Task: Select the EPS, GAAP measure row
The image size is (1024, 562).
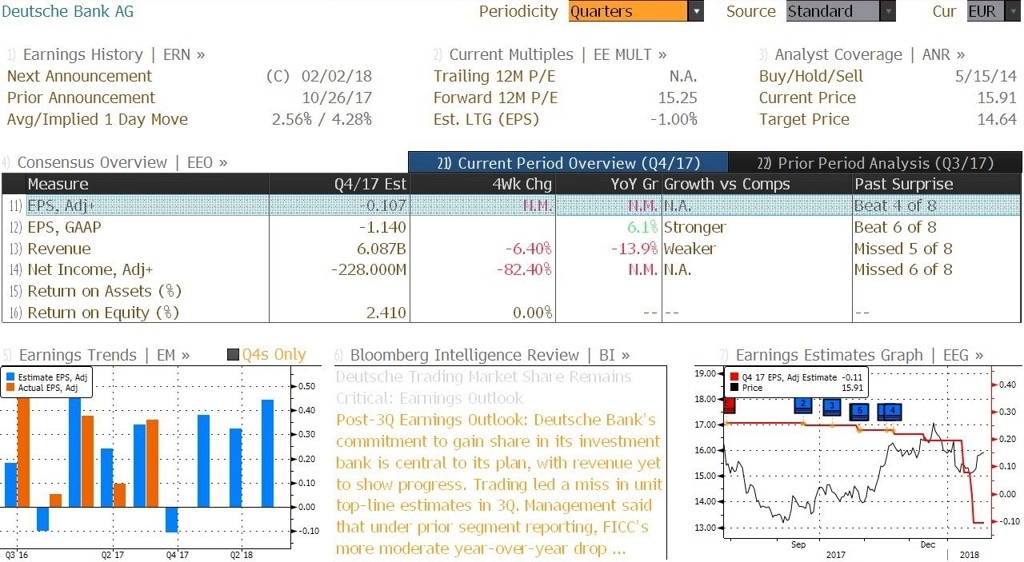Action: (511, 227)
